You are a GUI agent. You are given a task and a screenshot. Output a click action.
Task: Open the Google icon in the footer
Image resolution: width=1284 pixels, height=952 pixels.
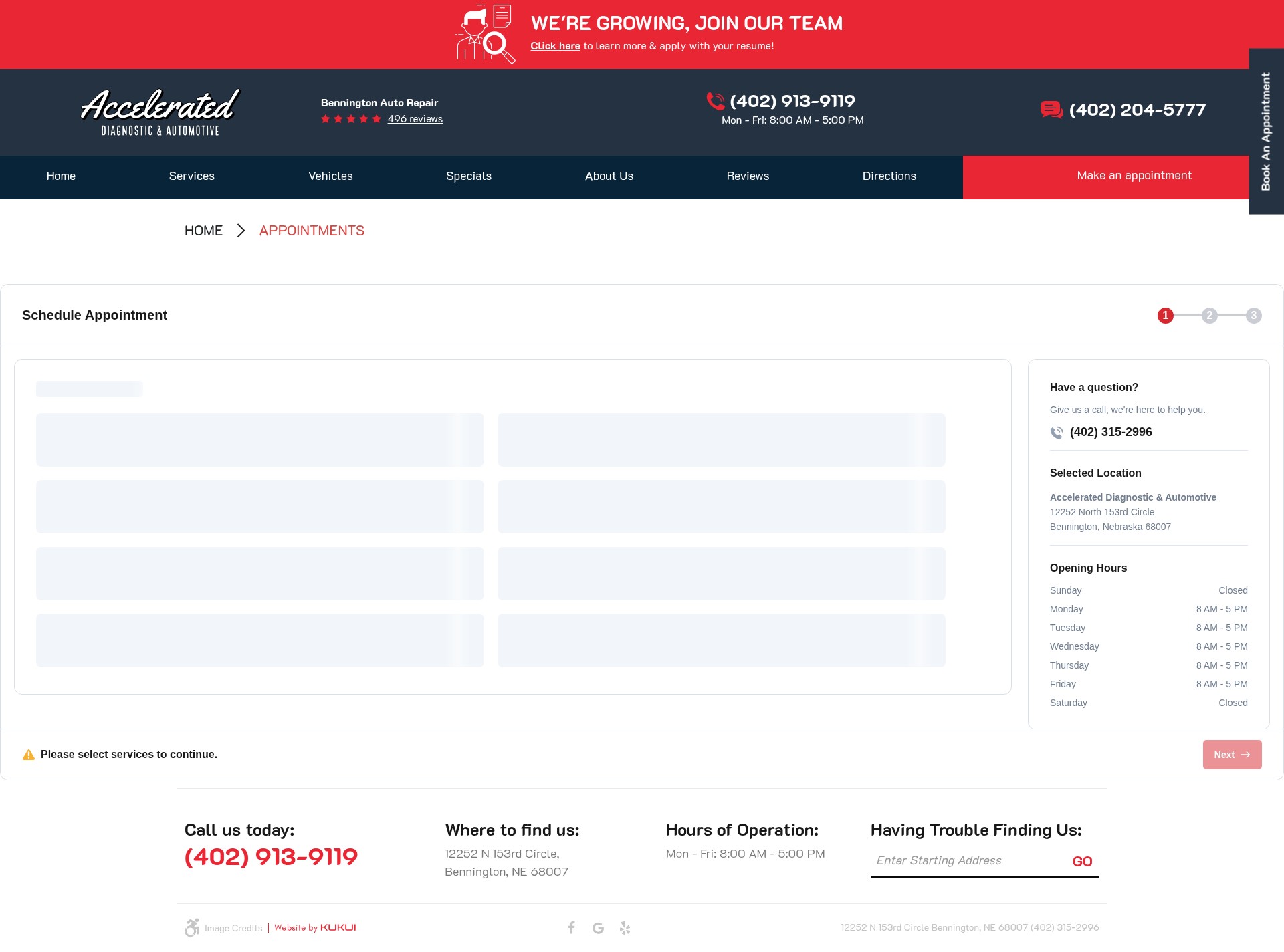[598, 928]
